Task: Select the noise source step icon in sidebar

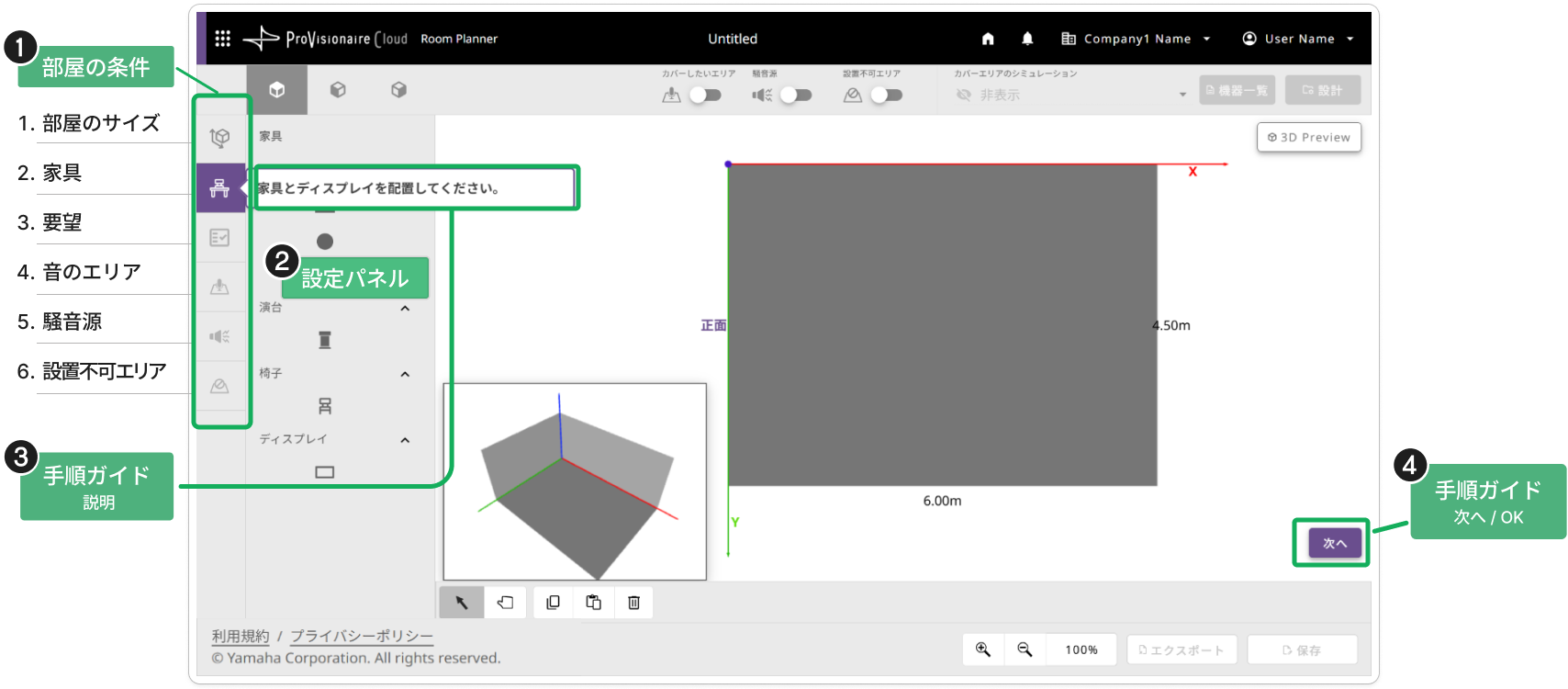Action: 220,336
